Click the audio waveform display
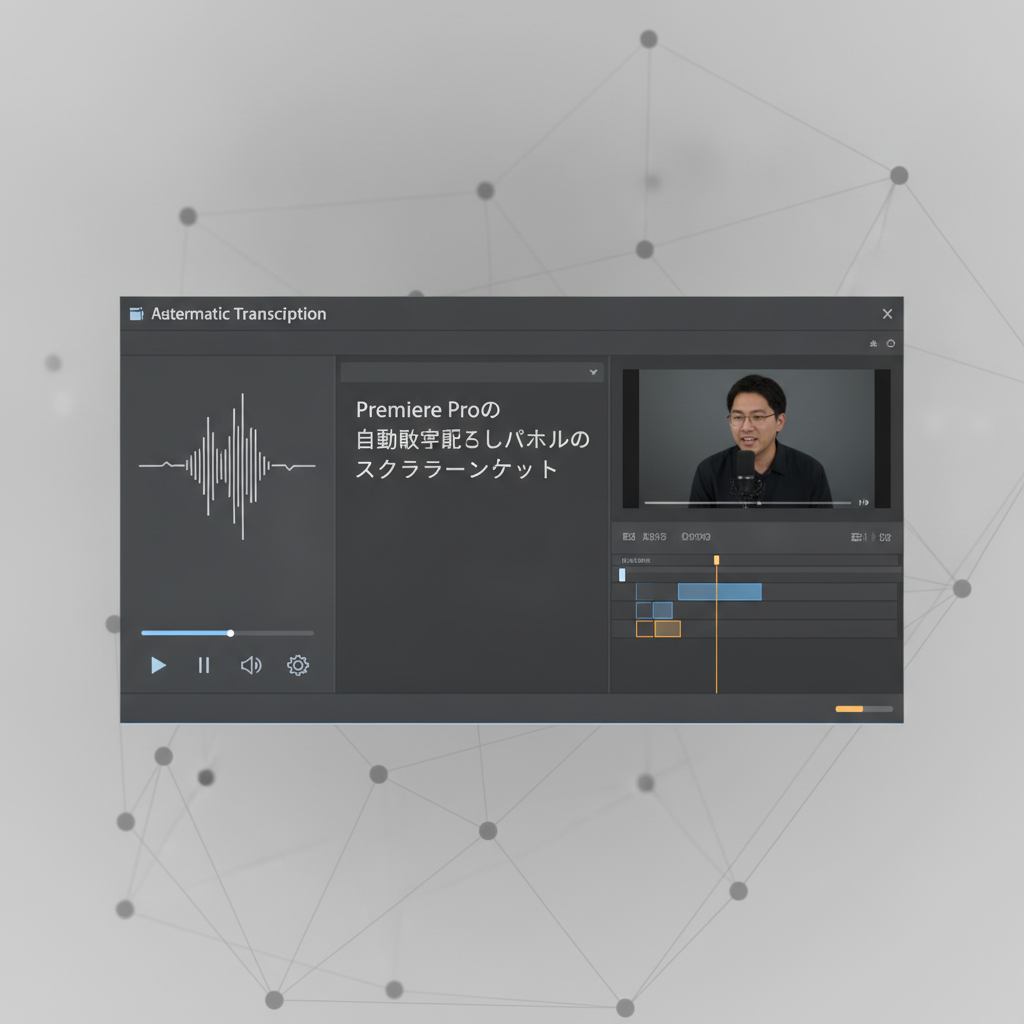The image size is (1024, 1024). 227,466
